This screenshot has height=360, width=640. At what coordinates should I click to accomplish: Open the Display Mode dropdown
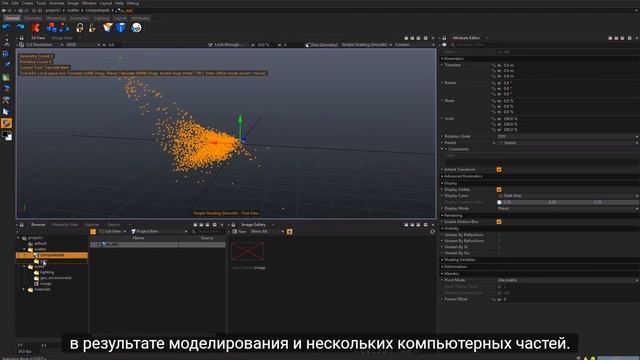567,209
